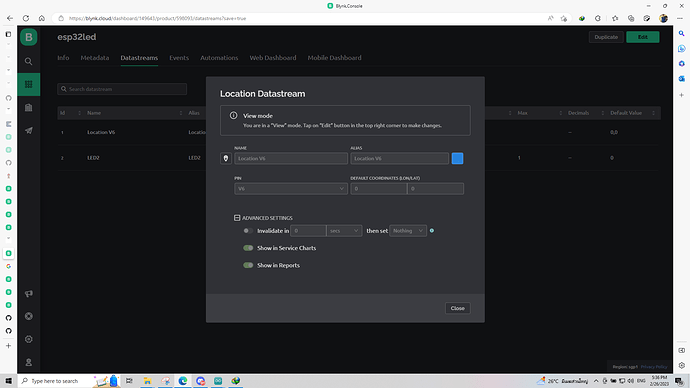Click the location pin icon beside Name field
The height and width of the screenshot is (388, 690).
(226, 158)
